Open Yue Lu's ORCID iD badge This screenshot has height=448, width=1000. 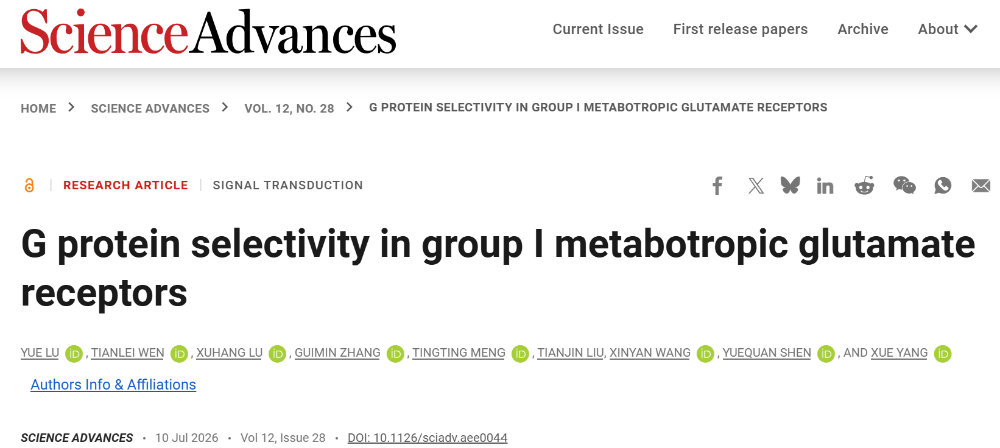[74, 354]
